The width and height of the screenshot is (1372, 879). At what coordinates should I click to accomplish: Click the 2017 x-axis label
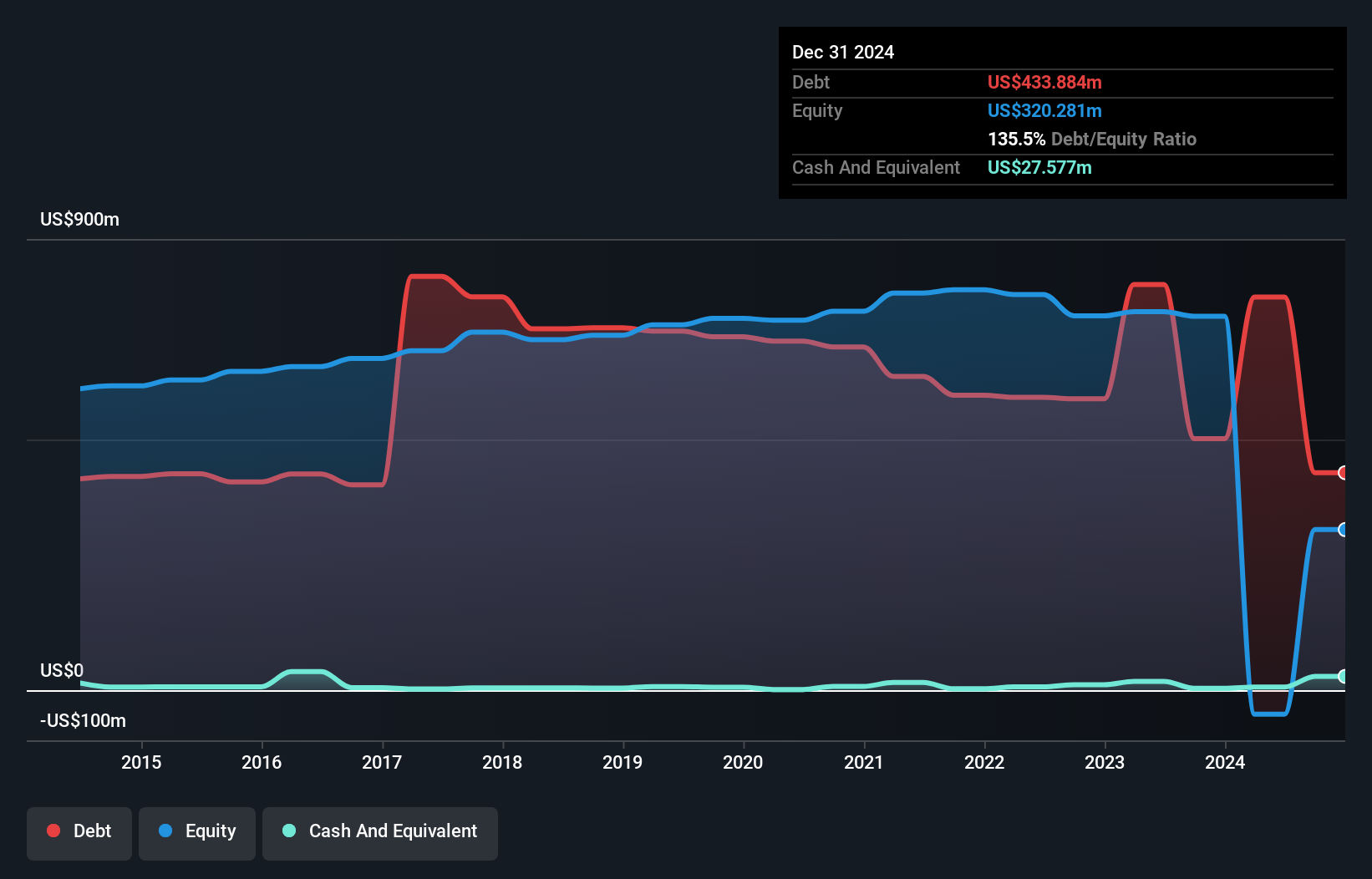382,762
